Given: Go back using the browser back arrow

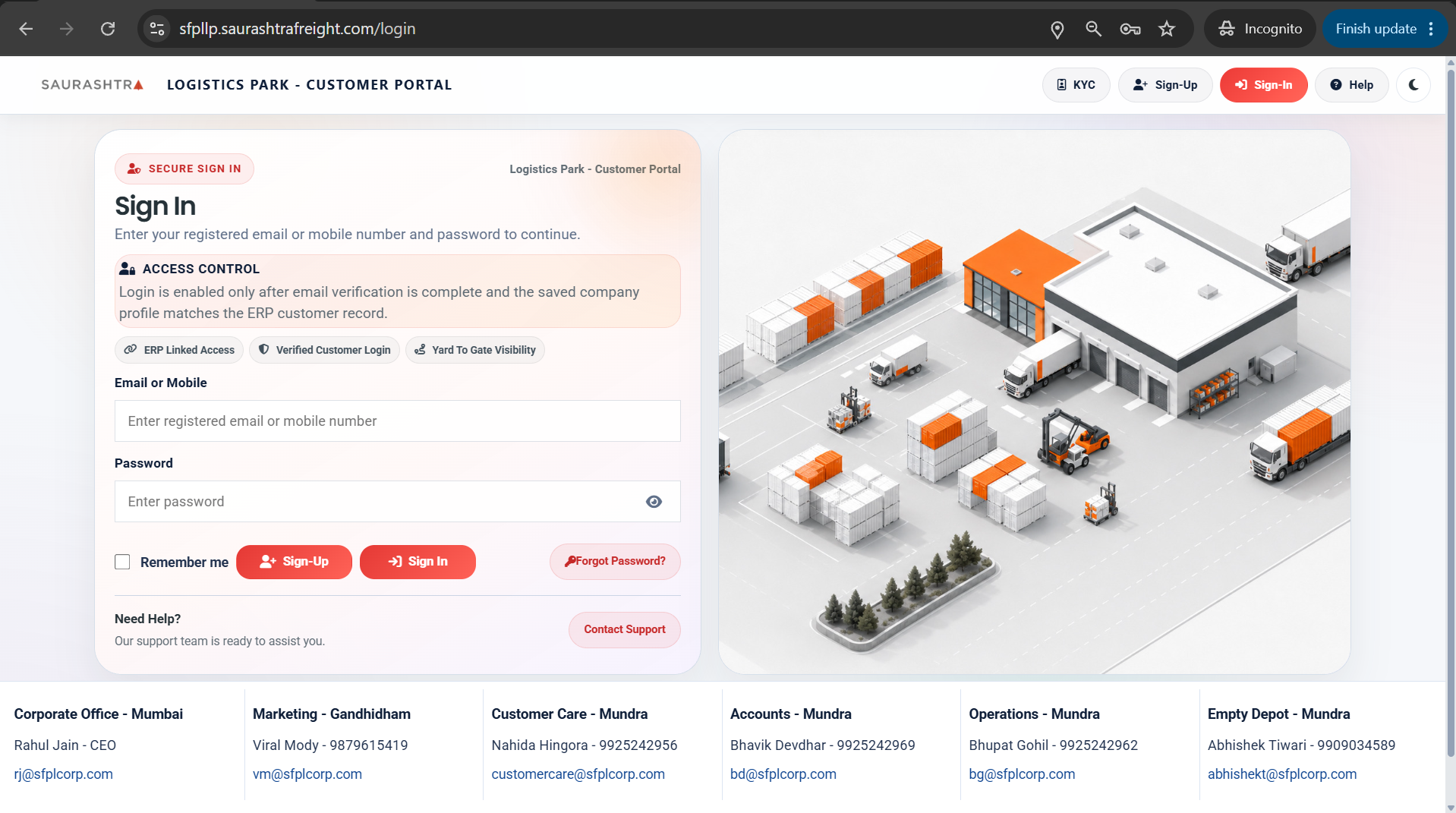Looking at the screenshot, I should (26, 29).
